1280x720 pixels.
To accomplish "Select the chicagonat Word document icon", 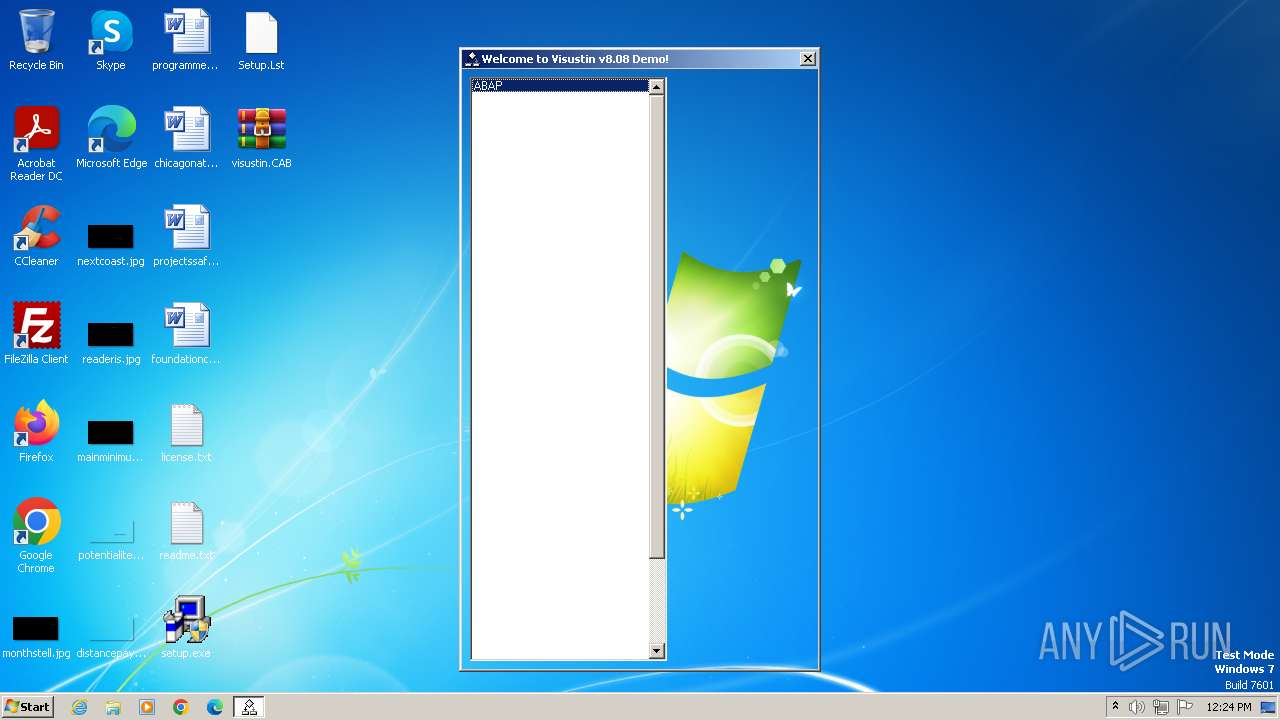I will tap(186, 139).
